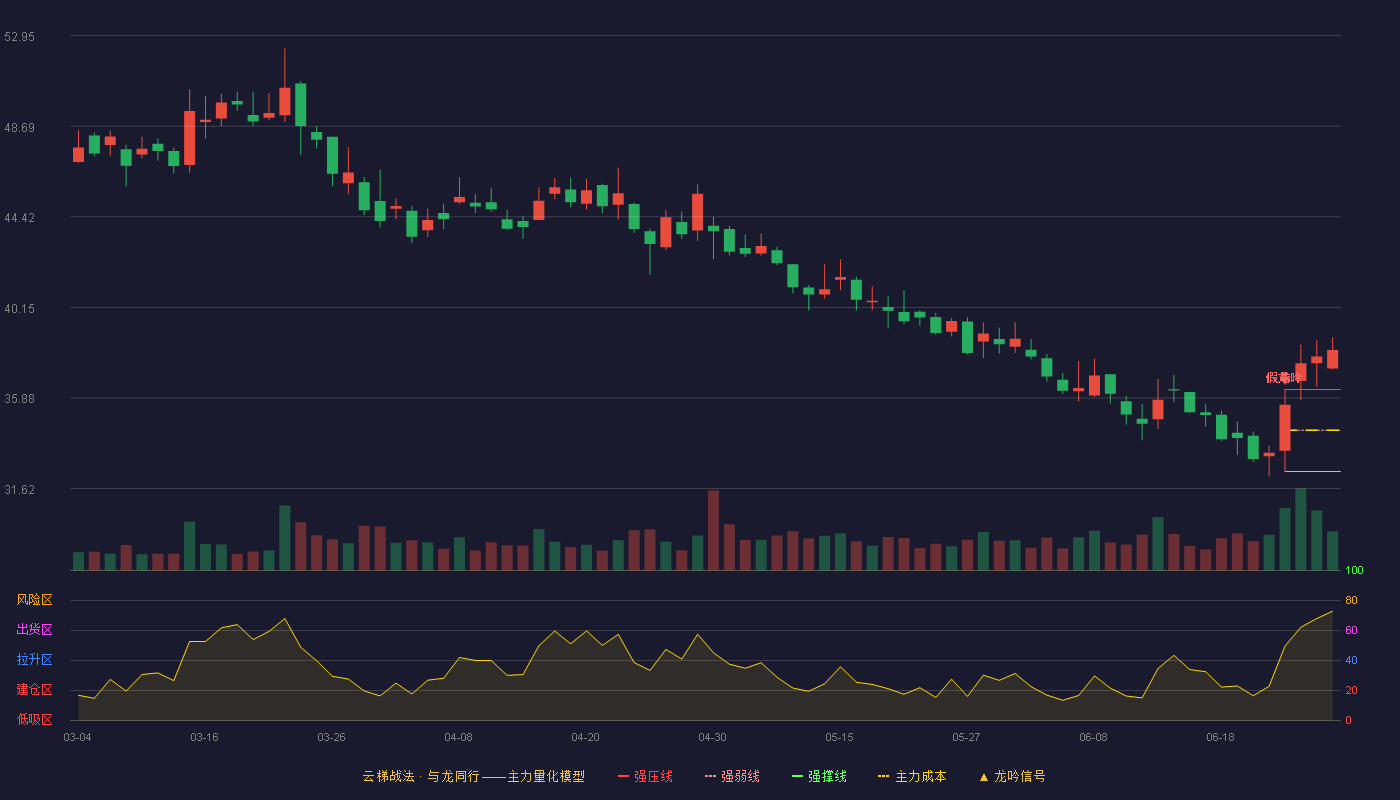Screen dimensions: 1400x800
Task: Click the red 0 indicator axis value
Action: [x=1348, y=720]
